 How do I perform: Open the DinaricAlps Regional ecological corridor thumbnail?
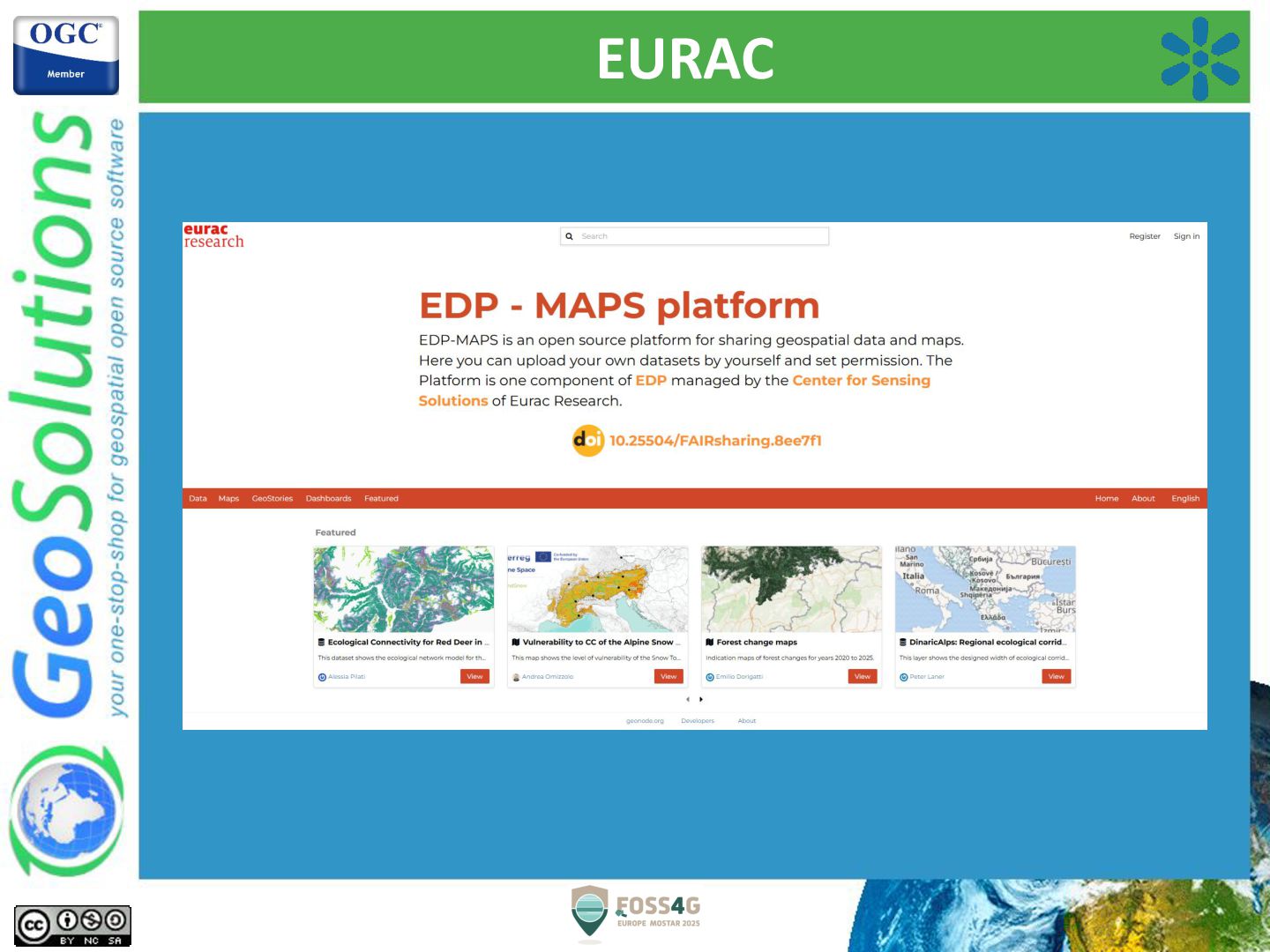985,589
